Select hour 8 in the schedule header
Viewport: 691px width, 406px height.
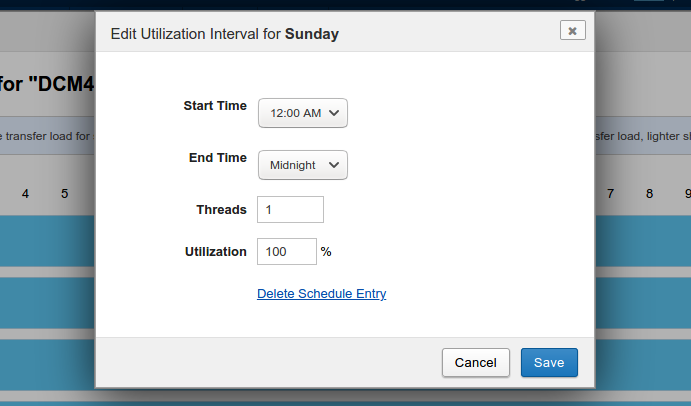[x=649, y=193]
